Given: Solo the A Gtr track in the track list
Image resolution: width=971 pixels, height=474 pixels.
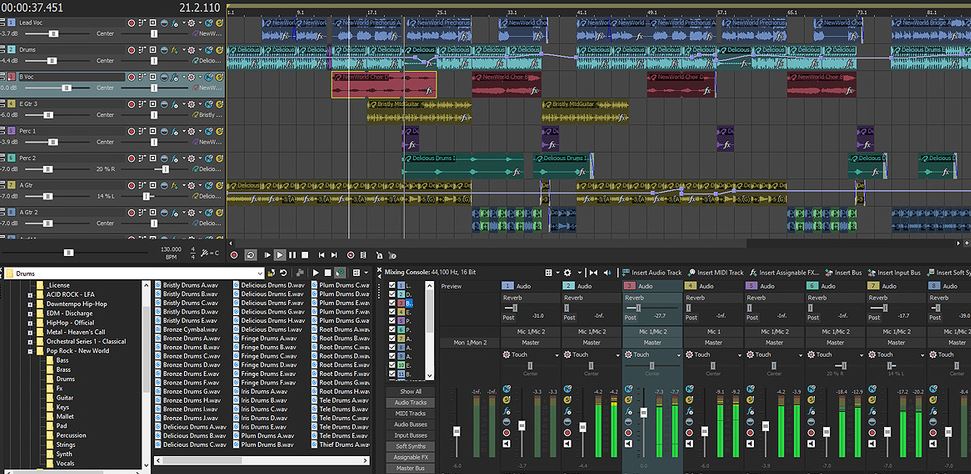Looking at the screenshot, I should (x=219, y=185).
